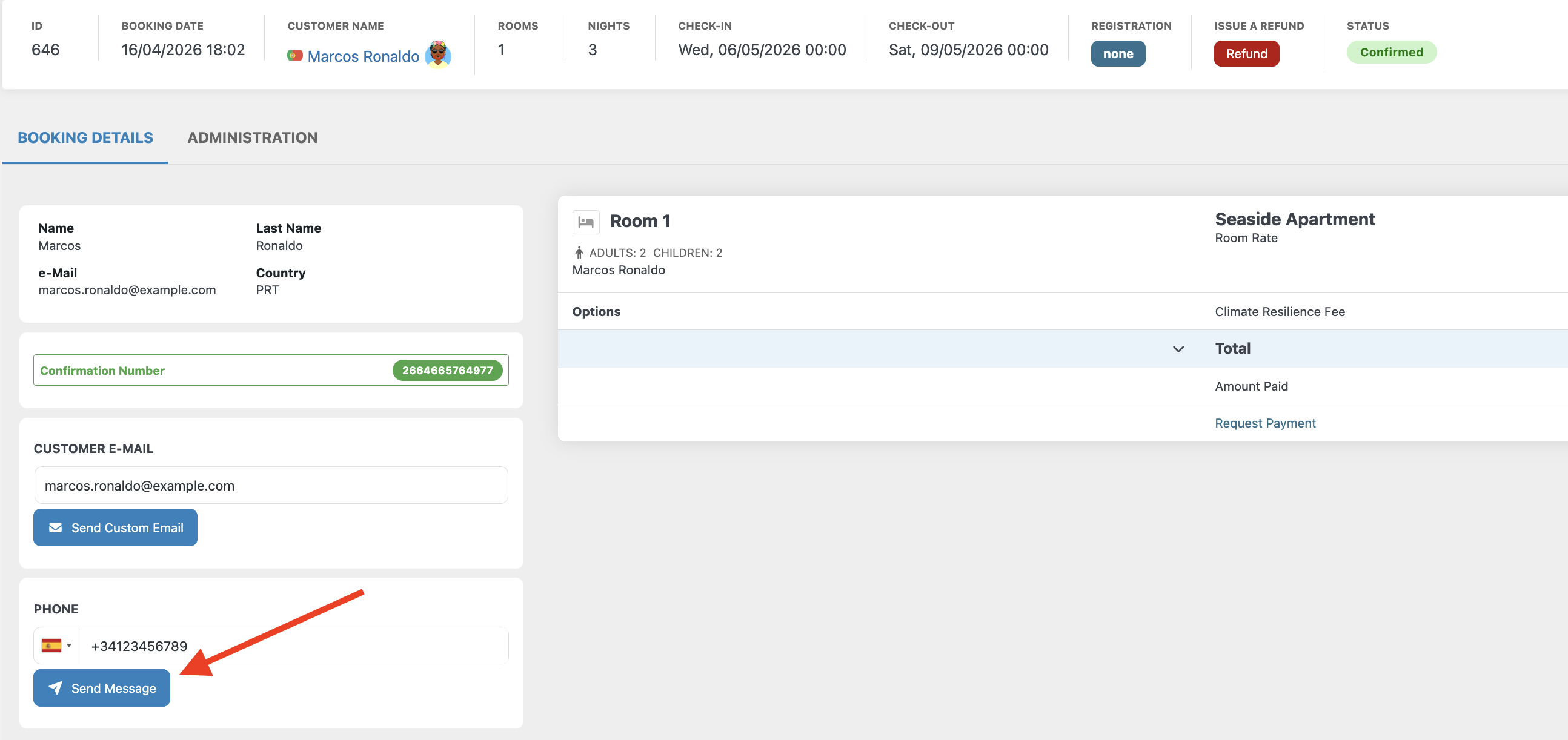Open the Marcos Ronaldo customer link
The image size is (1568, 740).
(x=363, y=56)
